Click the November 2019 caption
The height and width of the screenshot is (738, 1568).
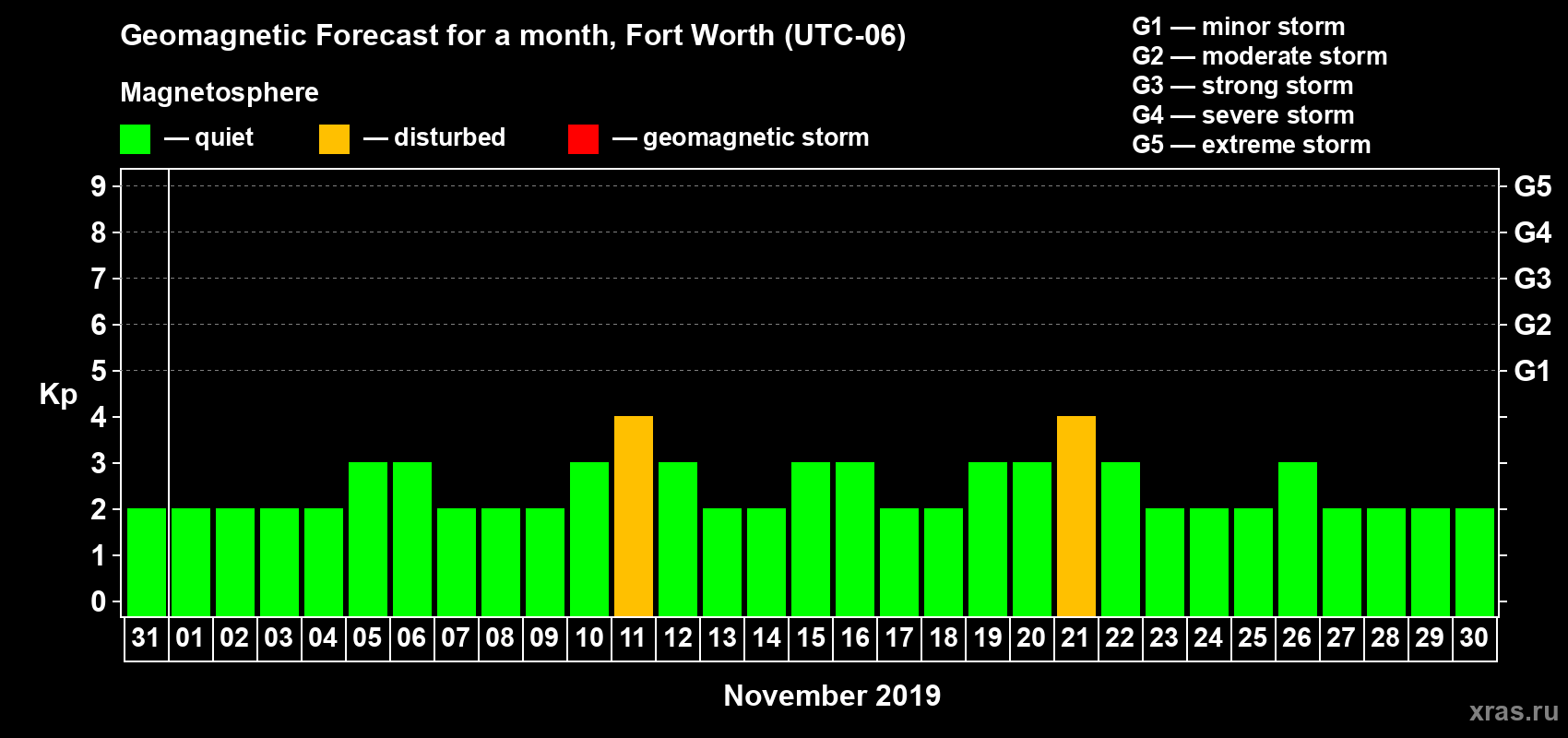pos(832,696)
